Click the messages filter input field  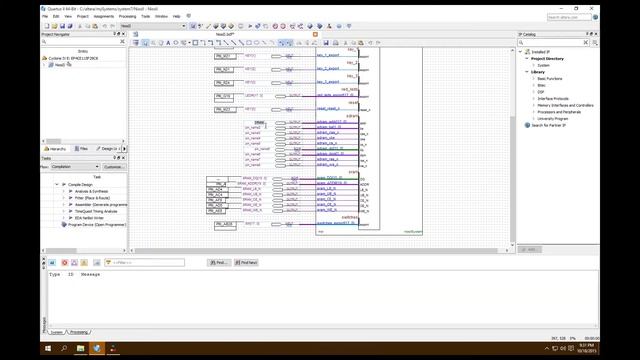tap(145, 262)
